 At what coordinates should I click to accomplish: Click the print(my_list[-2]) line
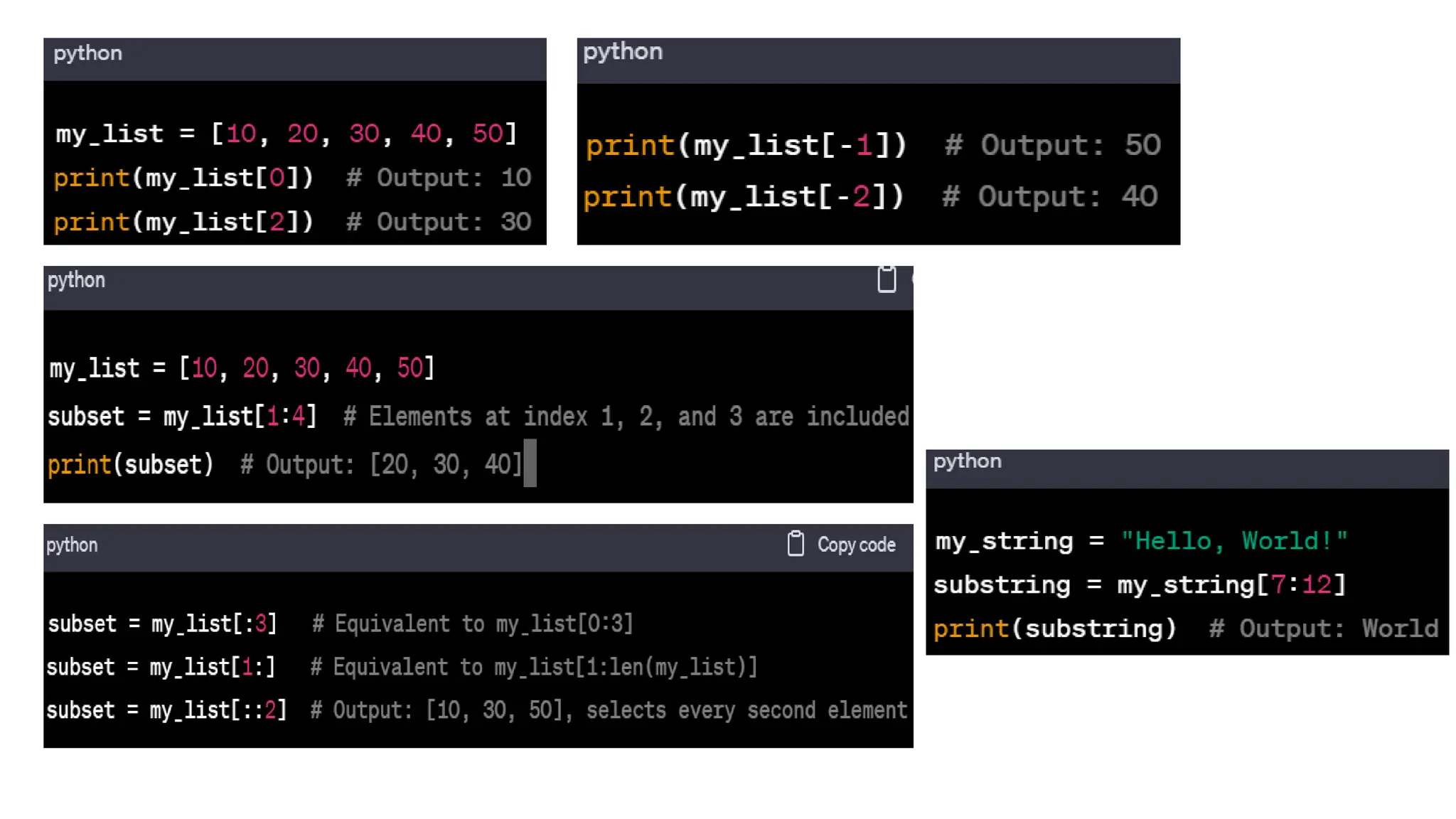pos(743,197)
